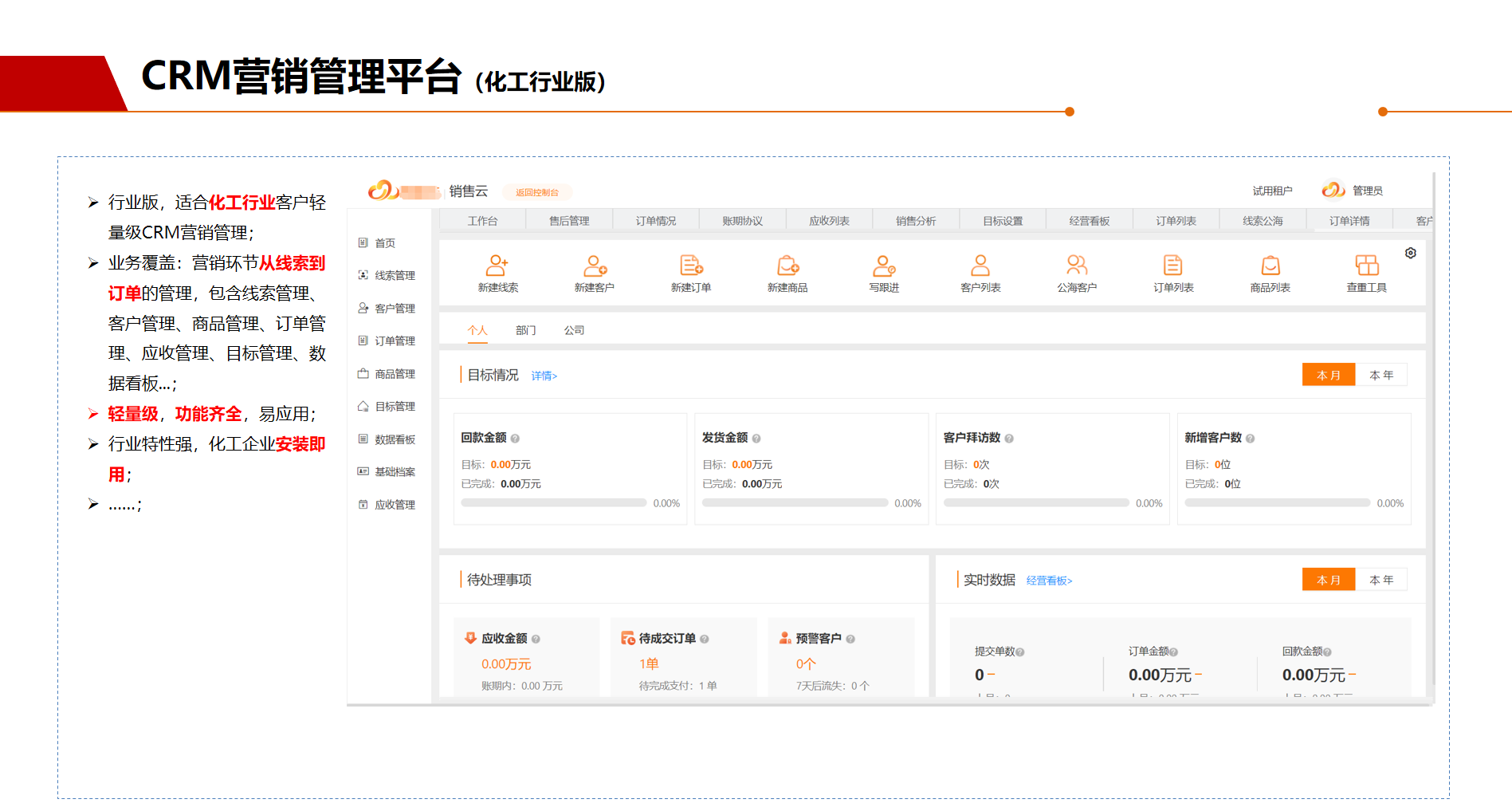Click the 1单 value under 待成交订单

tap(649, 664)
